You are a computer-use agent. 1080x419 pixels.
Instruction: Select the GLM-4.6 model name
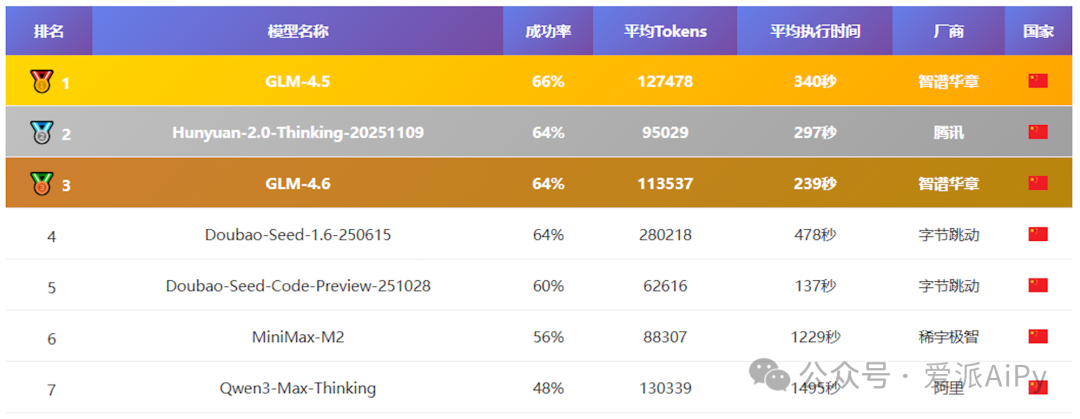tap(298, 183)
